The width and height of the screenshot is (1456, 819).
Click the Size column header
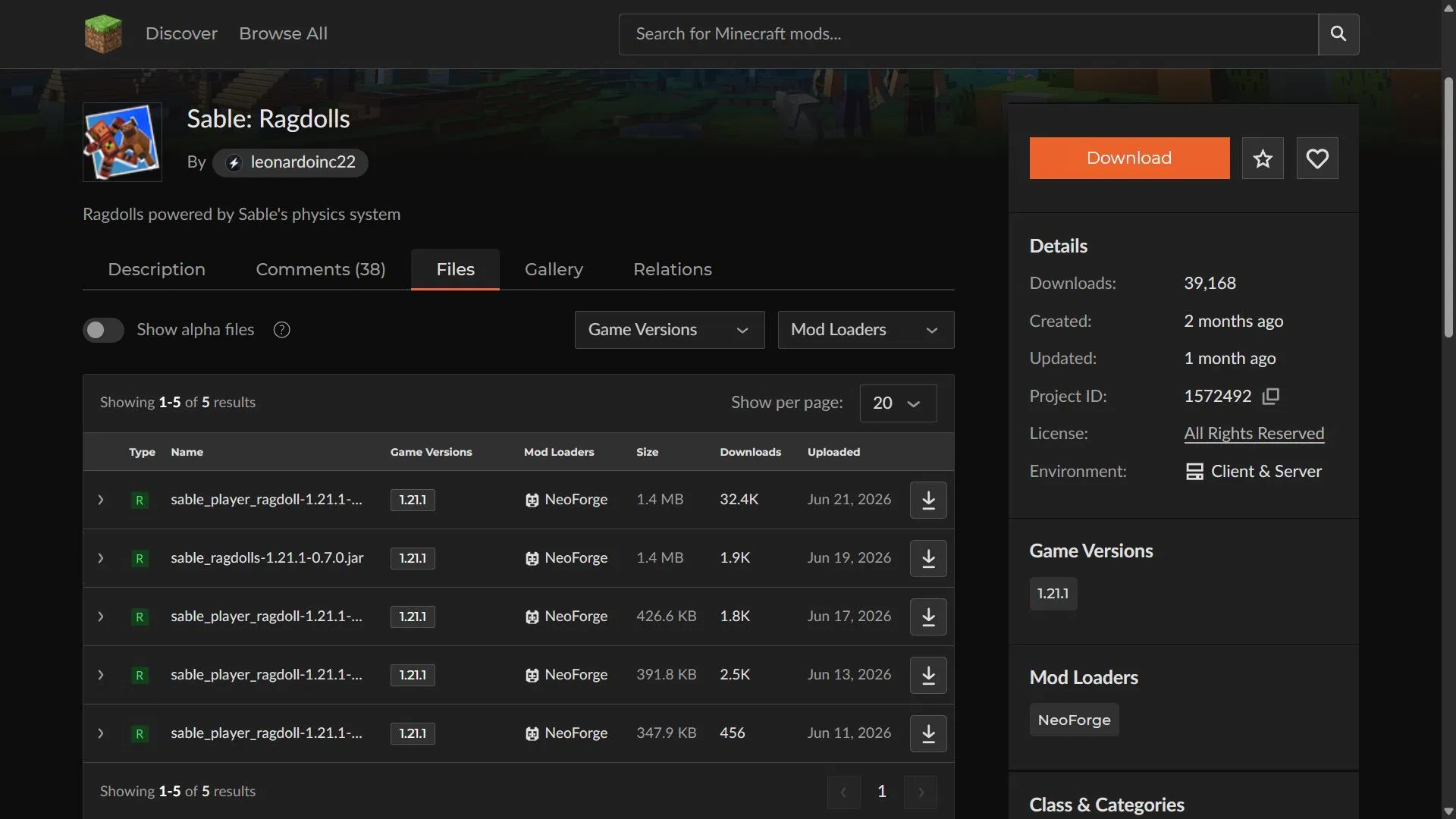click(x=647, y=452)
